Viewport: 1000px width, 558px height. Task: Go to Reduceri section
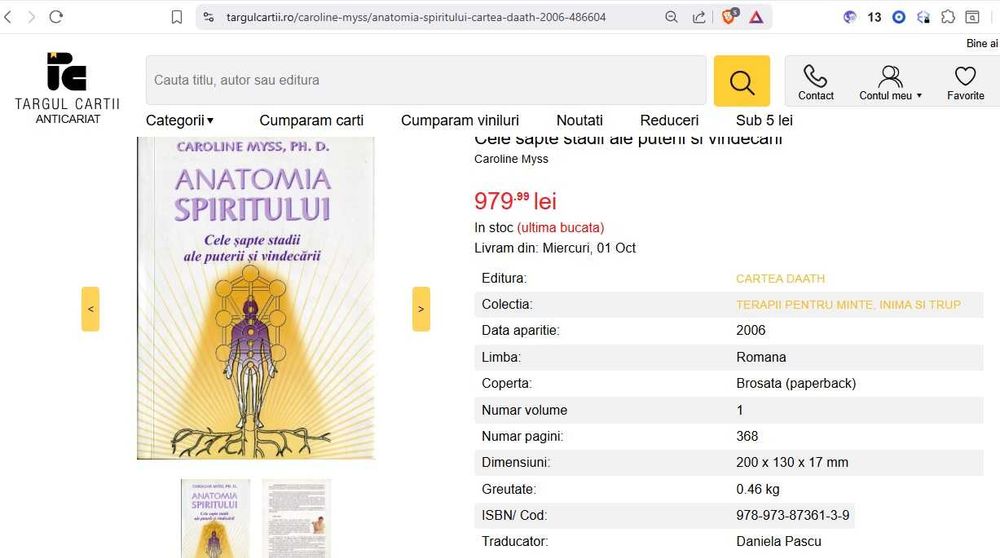[669, 121]
